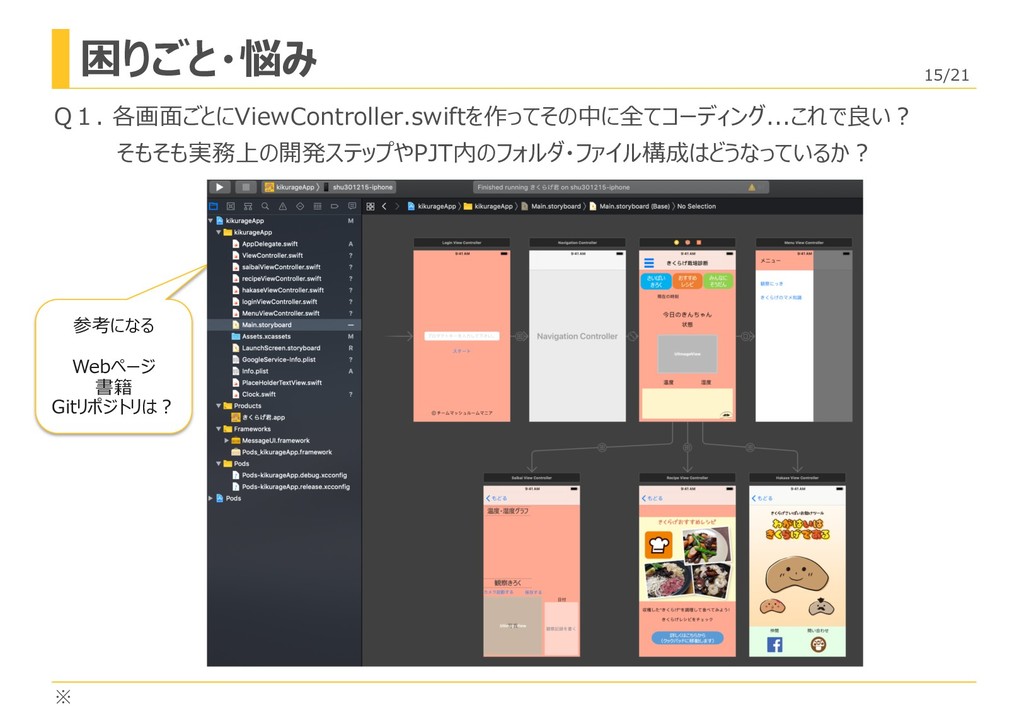
Task: Click kikurageApp folder in the jump bar
Action: tap(488, 206)
